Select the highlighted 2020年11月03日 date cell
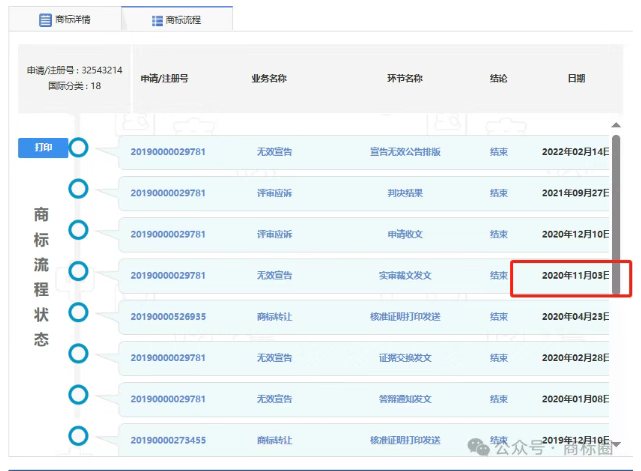Viewport: 641px width, 471px height. click(572, 275)
